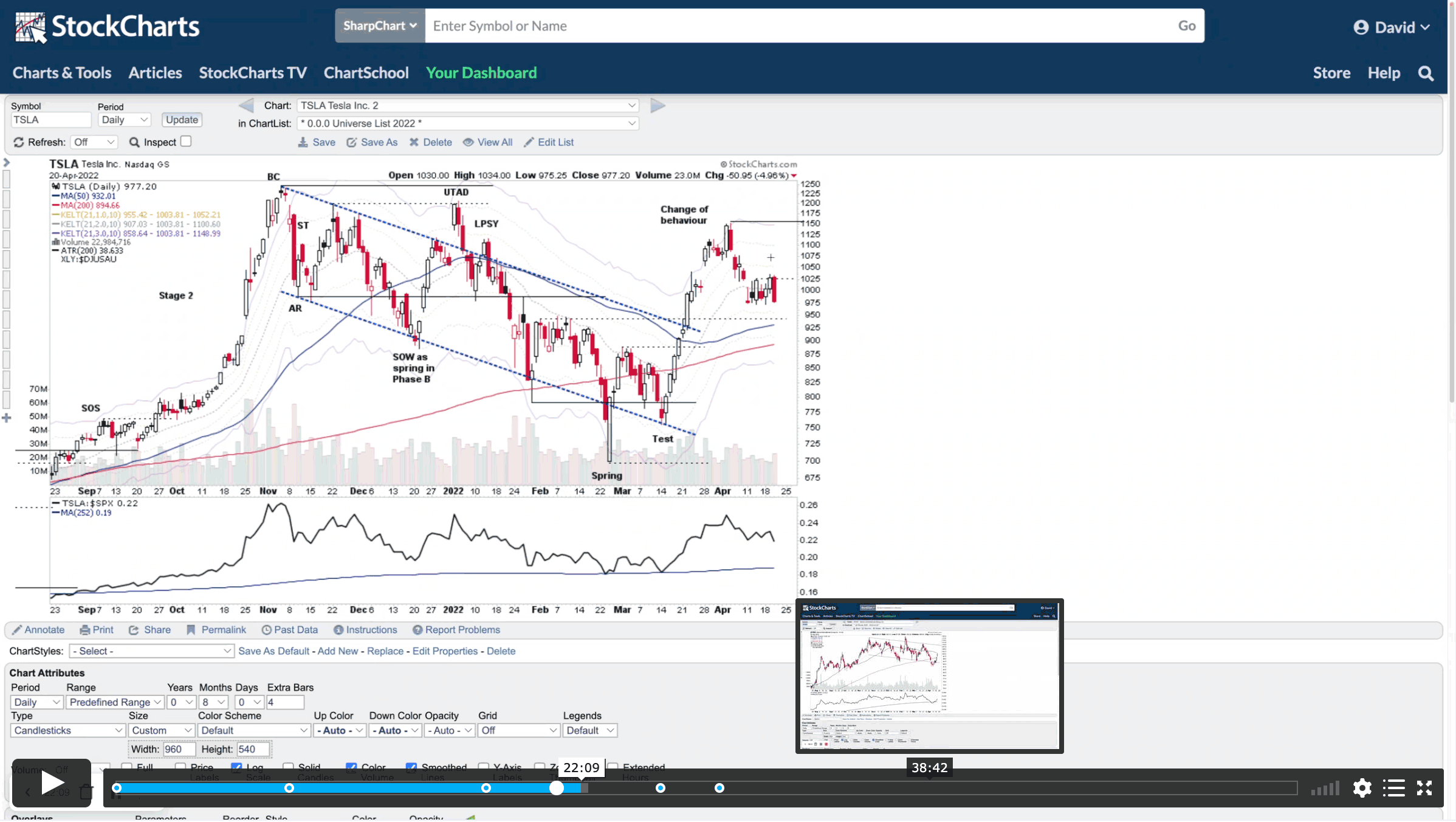Jump to the second chapter marker
This screenshot has height=822, width=1456.
289,788
